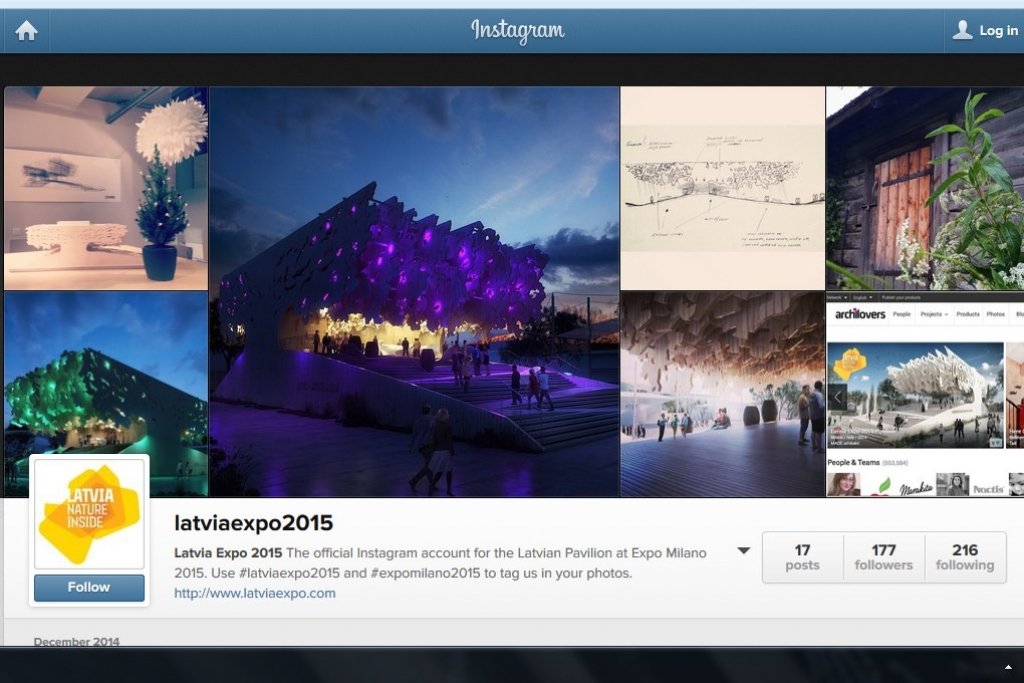1024x683 pixels.
Task: Open the large purple-lit pavilion photo
Action: tap(414, 291)
